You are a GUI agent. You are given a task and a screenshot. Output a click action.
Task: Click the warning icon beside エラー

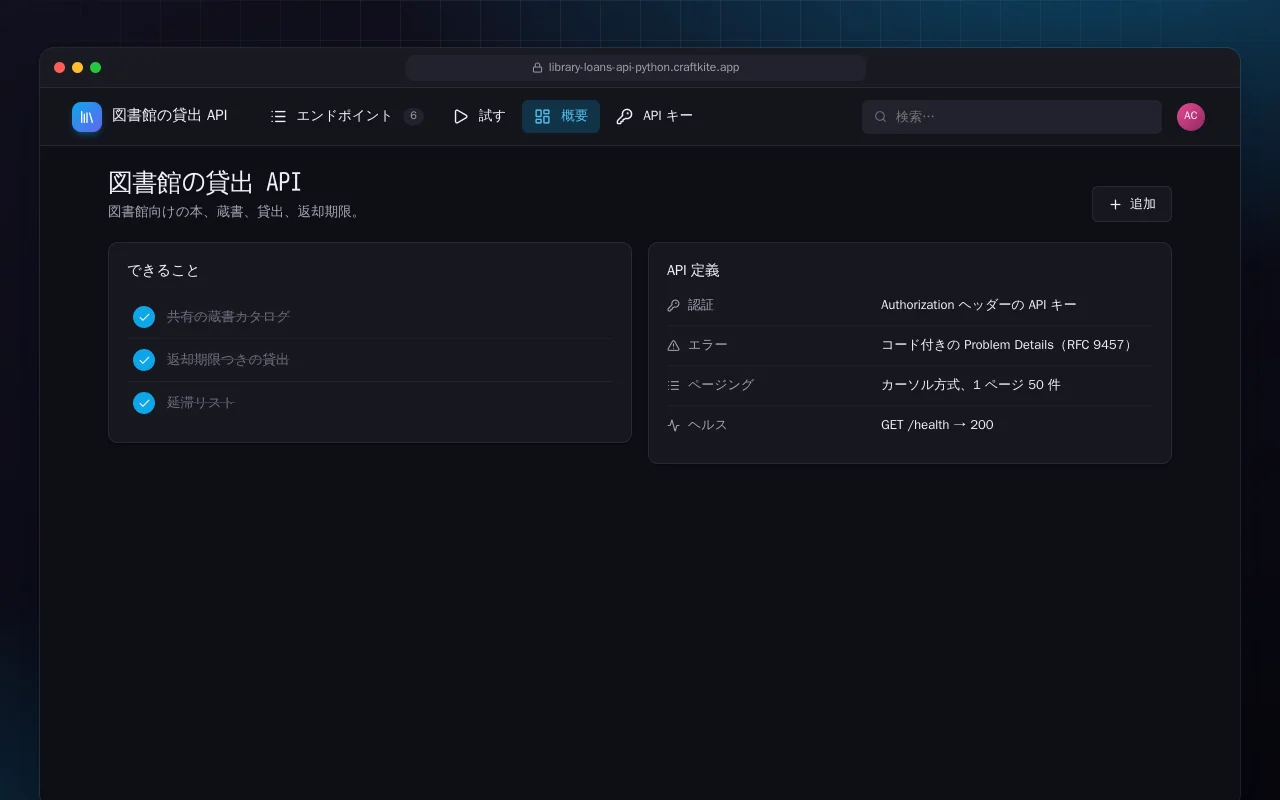click(x=673, y=345)
